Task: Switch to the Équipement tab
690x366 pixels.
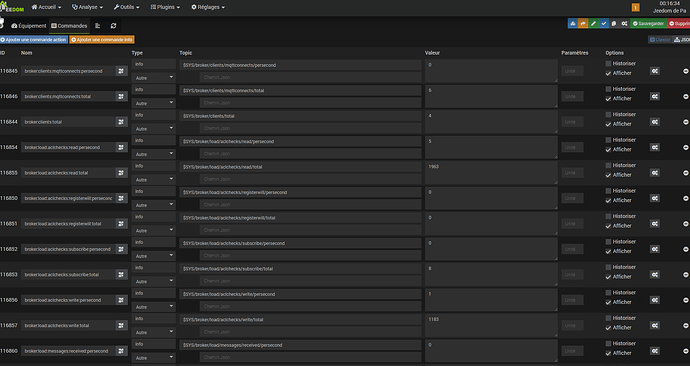Action: [x=29, y=26]
